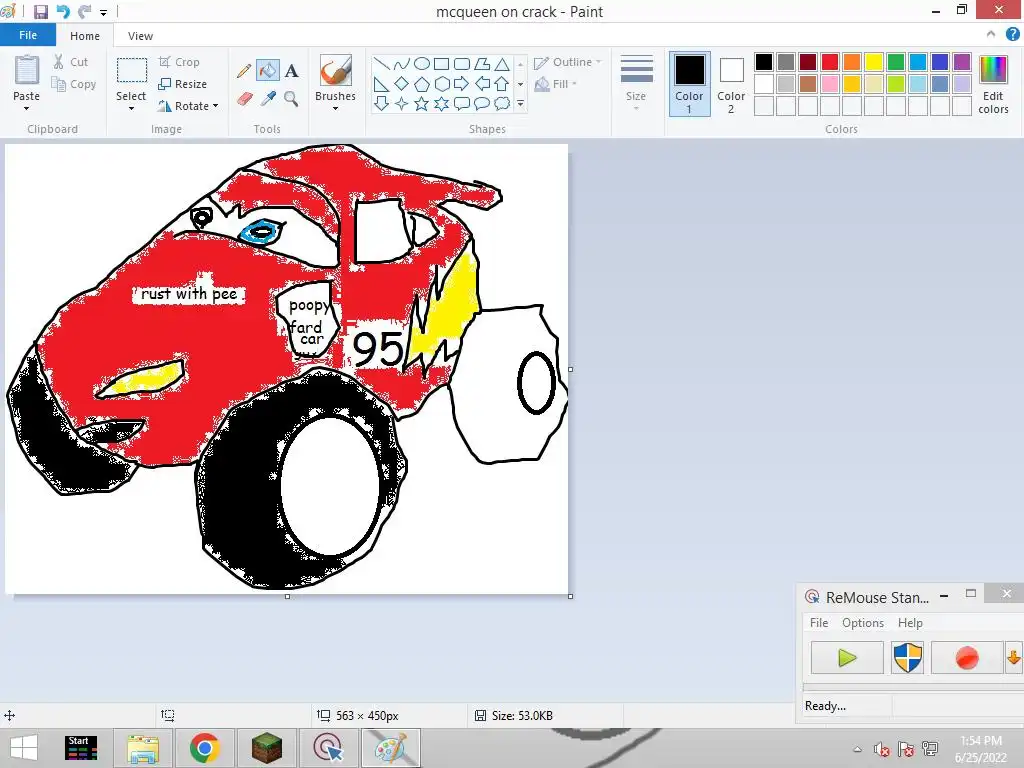1024x768 pixels.
Task: Choose the Five-point star shape
Action: point(422,104)
